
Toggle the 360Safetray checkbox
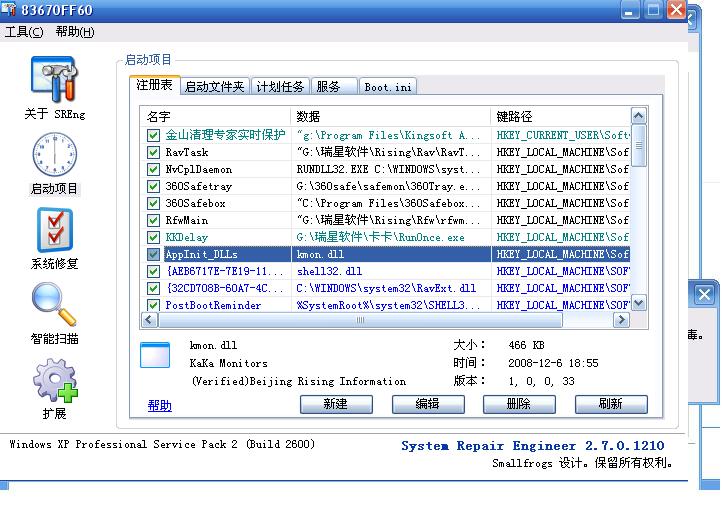coord(153,186)
